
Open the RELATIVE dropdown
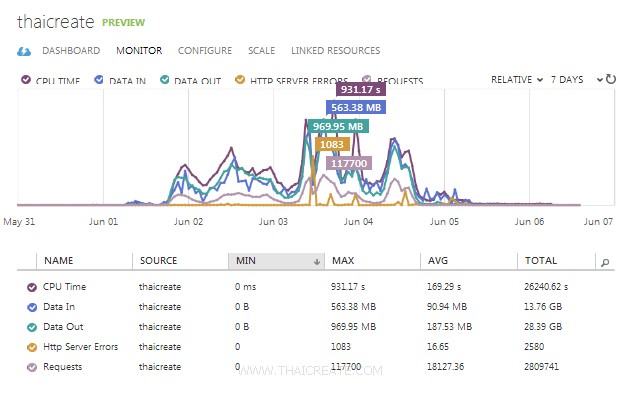(x=517, y=80)
